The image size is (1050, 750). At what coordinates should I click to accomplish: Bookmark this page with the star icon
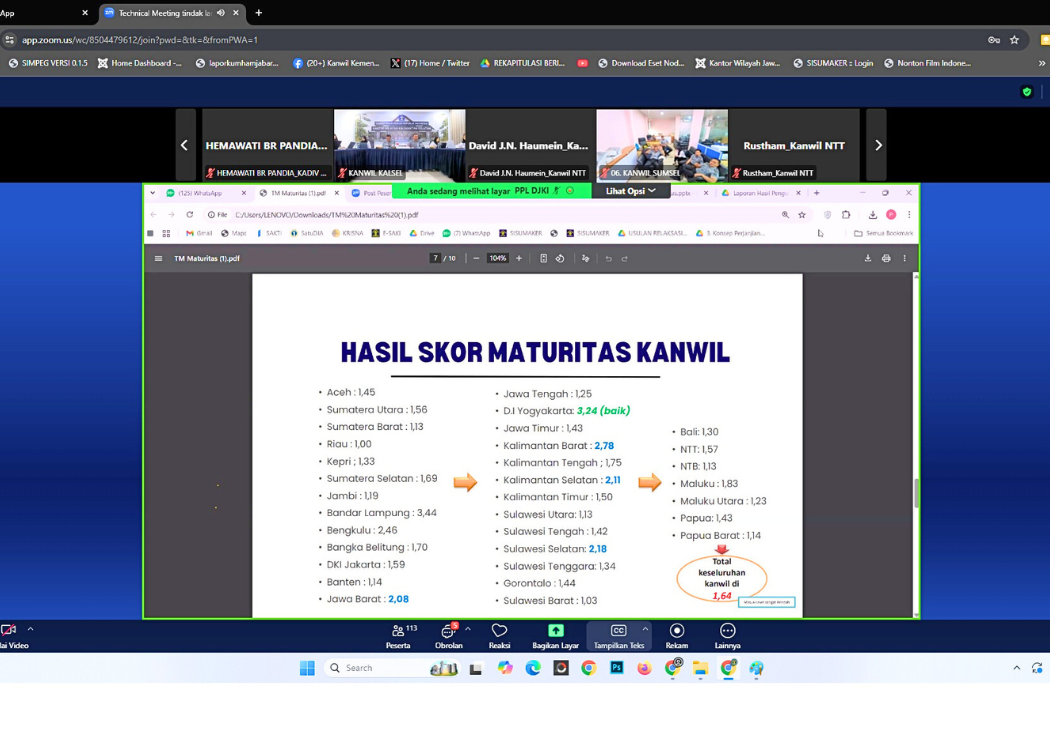point(1014,40)
